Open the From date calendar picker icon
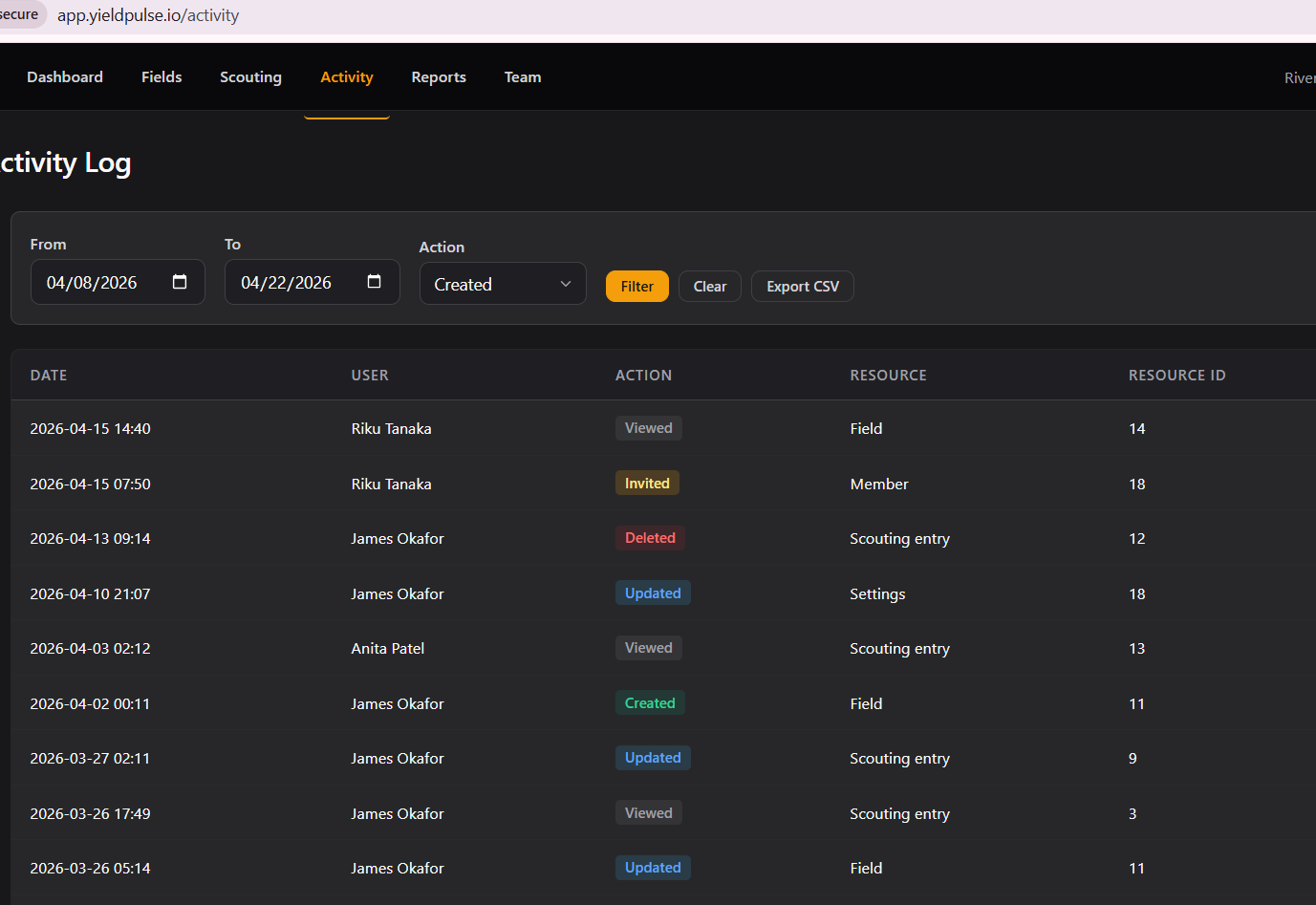1316x905 pixels. click(x=180, y=282)
